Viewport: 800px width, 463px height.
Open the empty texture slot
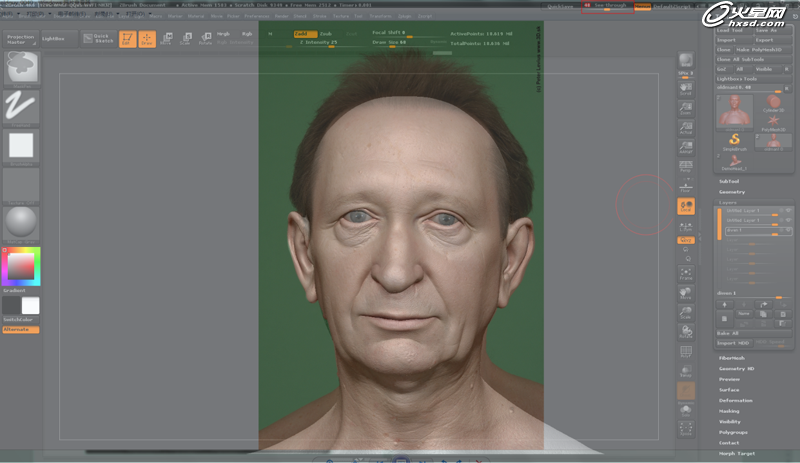(21, 185)
